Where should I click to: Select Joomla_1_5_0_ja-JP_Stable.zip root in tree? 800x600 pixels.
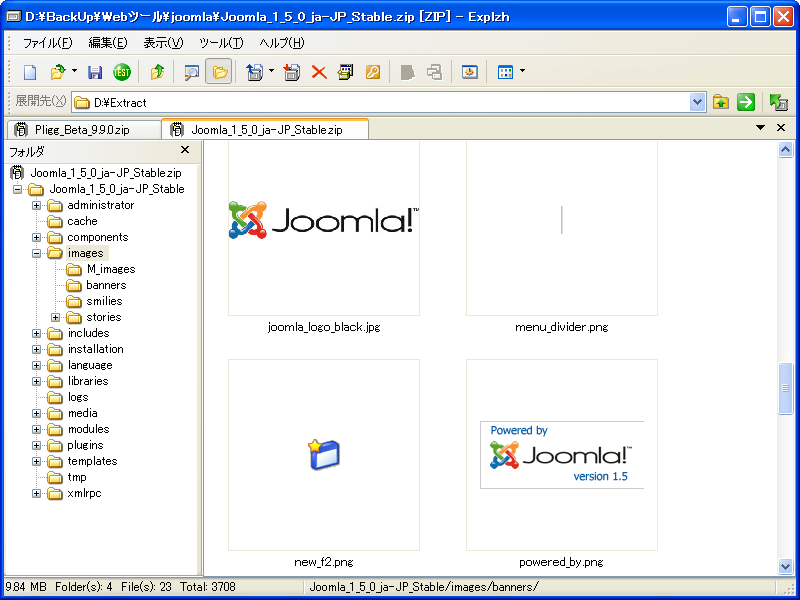coord(106,173)
